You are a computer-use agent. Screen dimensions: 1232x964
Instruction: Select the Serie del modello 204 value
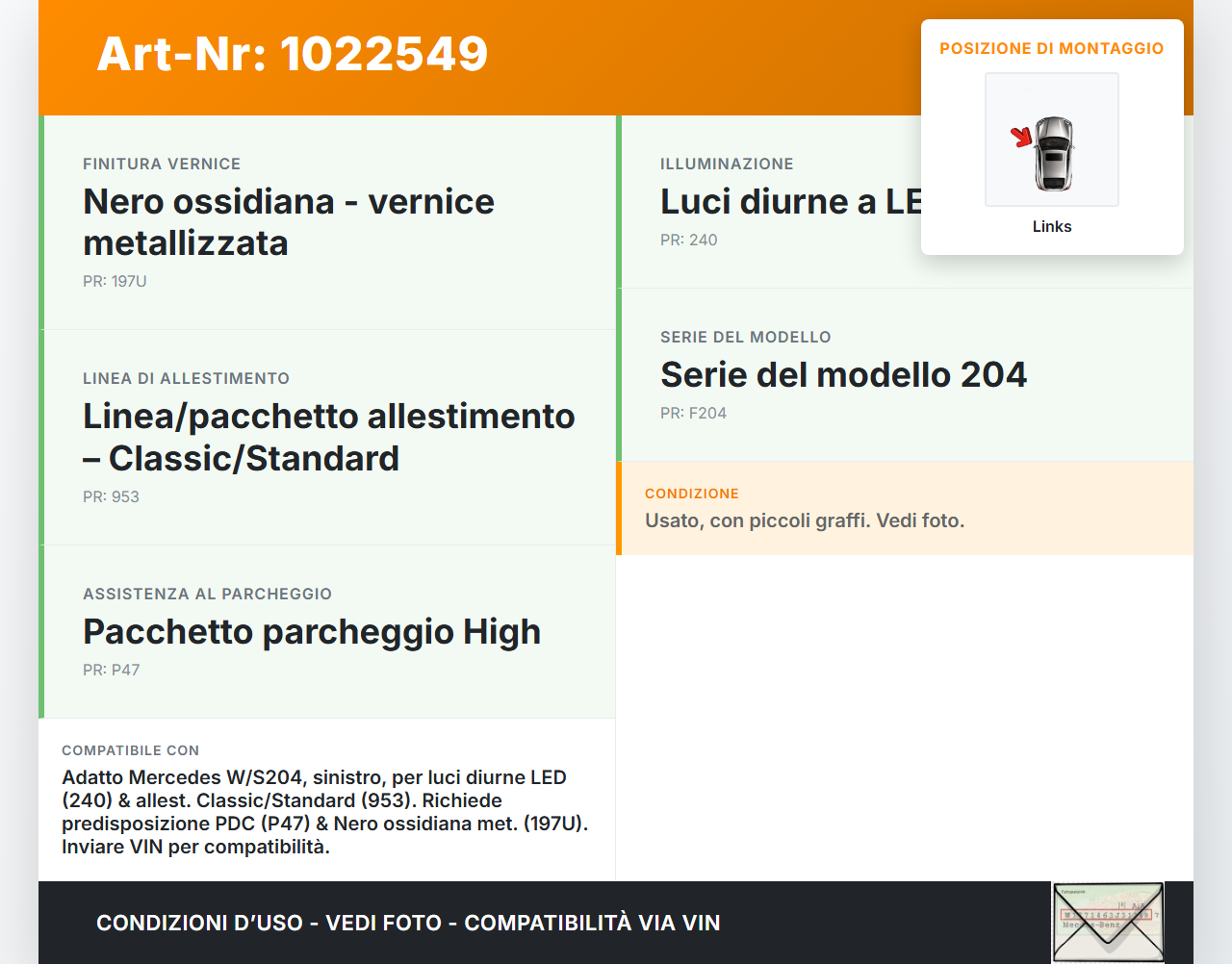[843, 374]
